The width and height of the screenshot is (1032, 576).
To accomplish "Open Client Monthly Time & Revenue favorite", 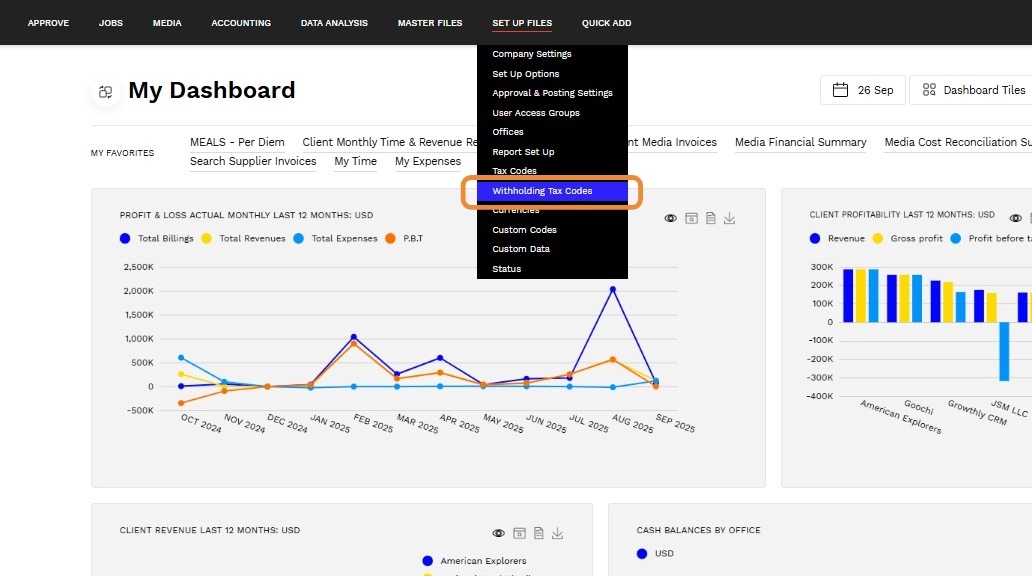I will [390, 142].
